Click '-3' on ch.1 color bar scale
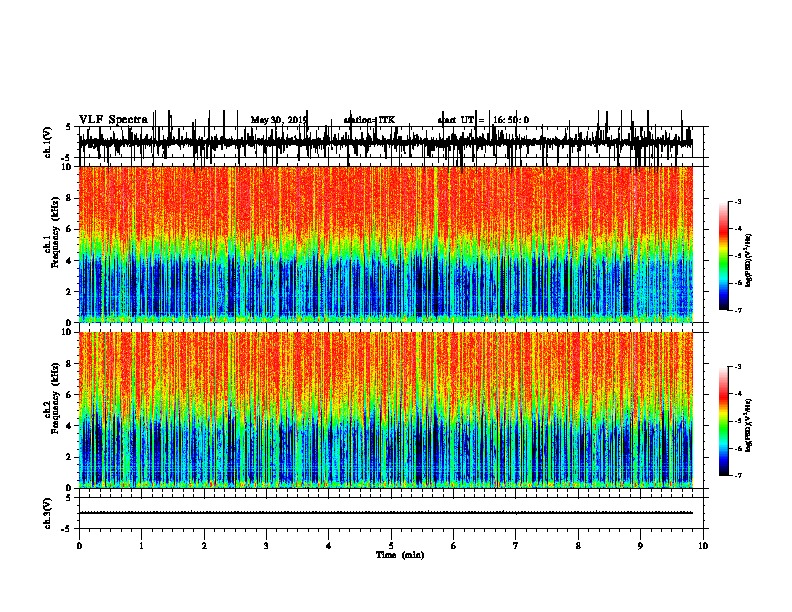Viewport: 792px width, 612px height. (737, 202)
